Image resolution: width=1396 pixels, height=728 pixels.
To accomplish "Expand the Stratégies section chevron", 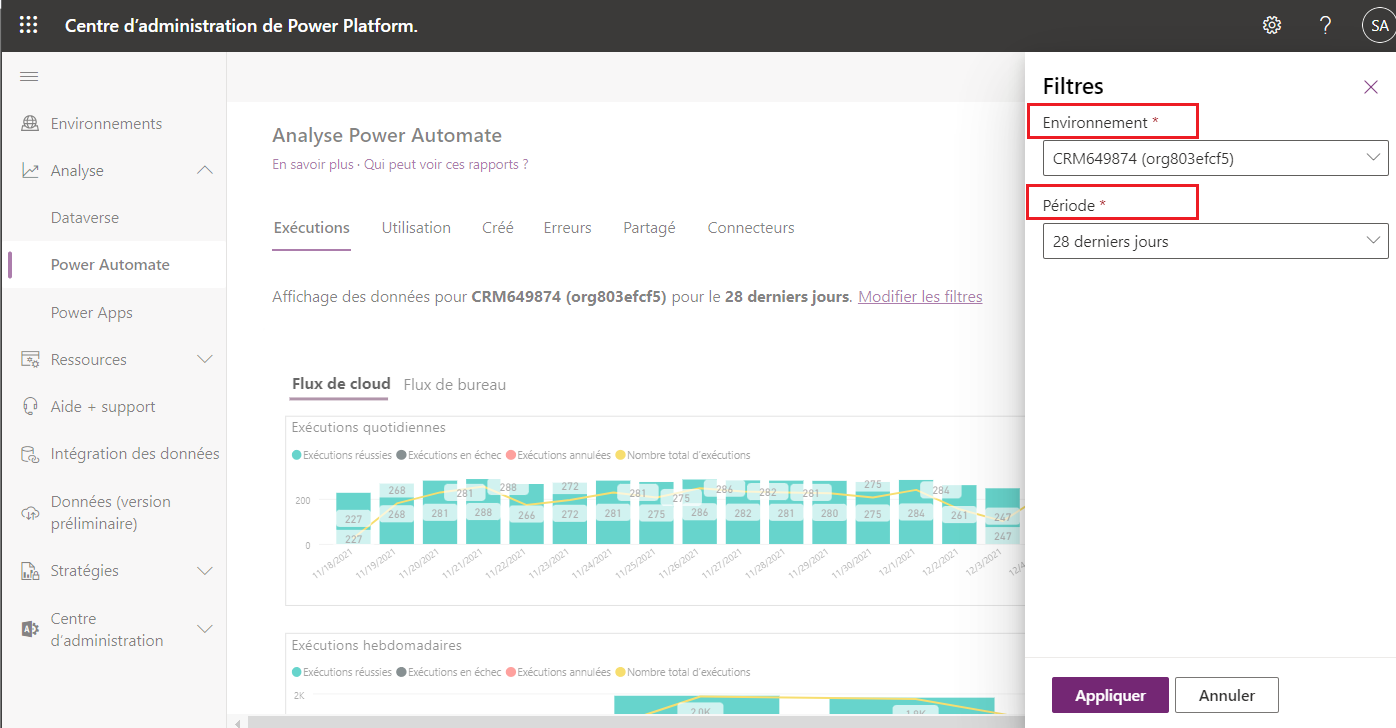I will pyautogui.click(x=205, y=571).
